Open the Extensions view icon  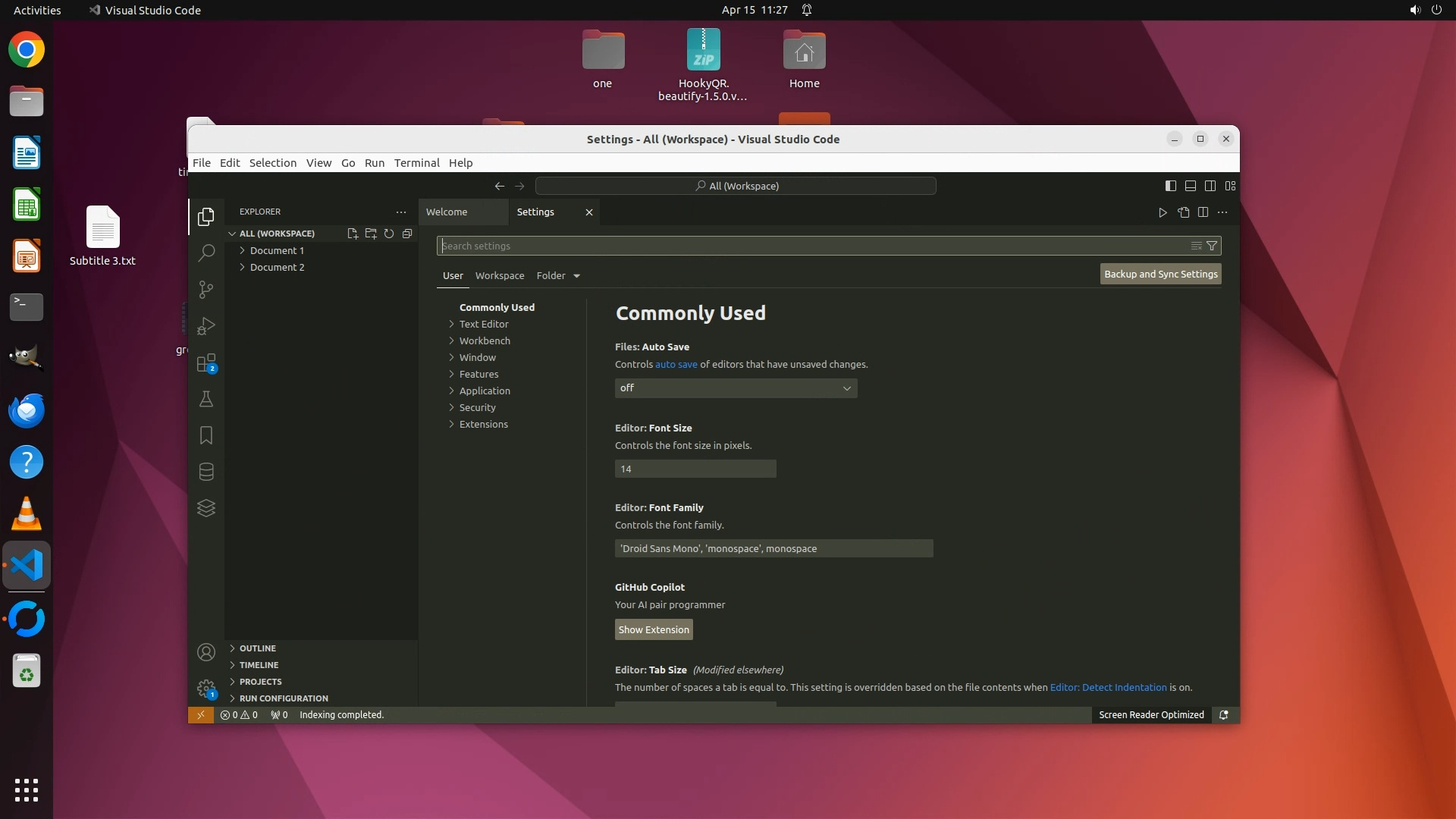click(x=206, y=363)
